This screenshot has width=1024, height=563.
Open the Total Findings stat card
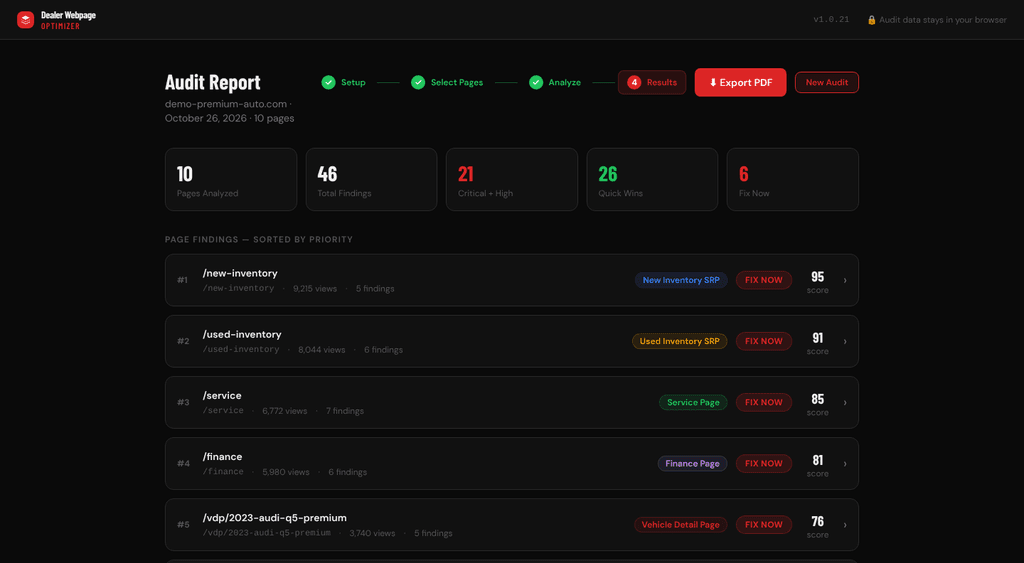[372, 180]
